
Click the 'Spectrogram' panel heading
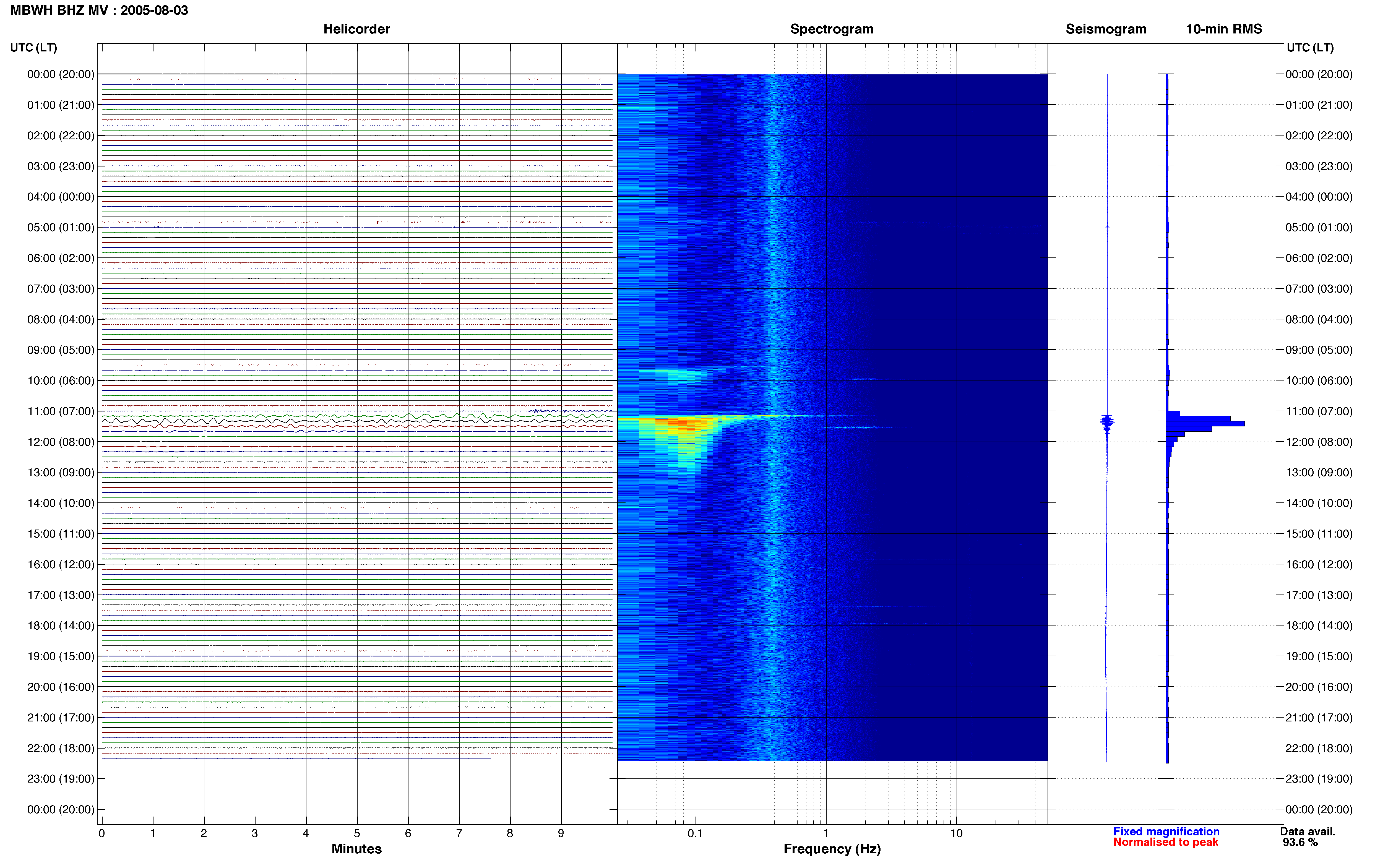[832, 29]
